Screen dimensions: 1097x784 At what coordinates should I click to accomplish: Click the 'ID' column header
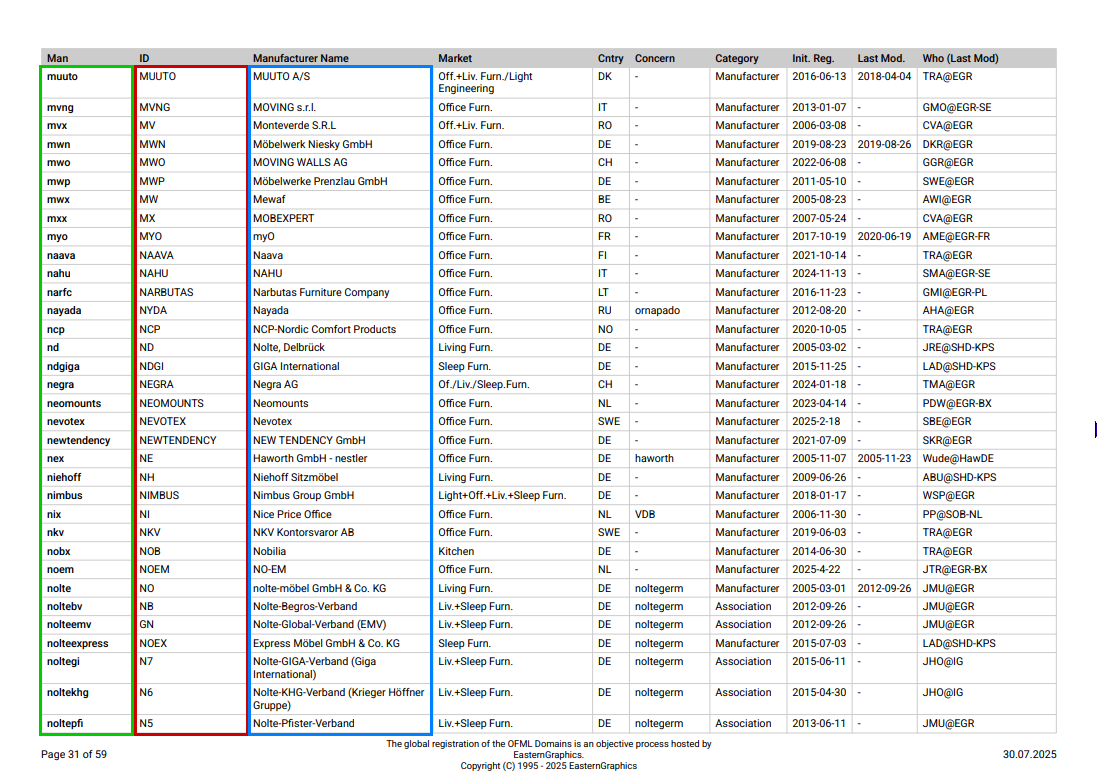(x=143, y=58)
